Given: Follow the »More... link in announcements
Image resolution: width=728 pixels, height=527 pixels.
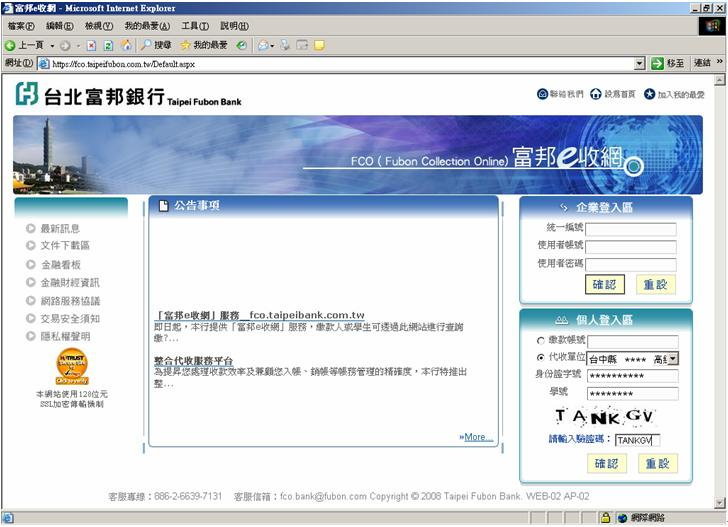Looking at the screenshot, I should point(476,437).
